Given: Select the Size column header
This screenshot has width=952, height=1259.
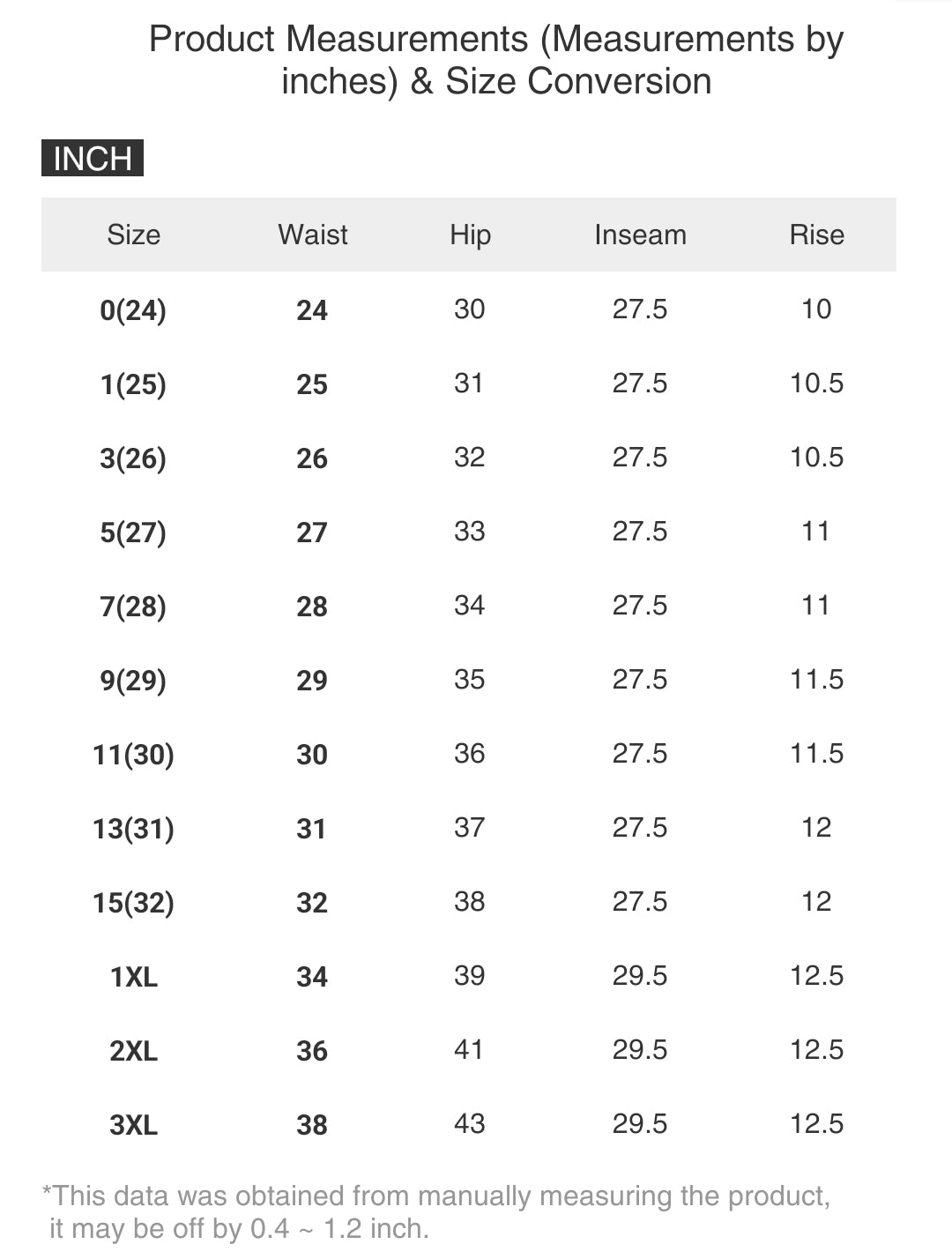Looking at the screenshot, I should 133,235.
